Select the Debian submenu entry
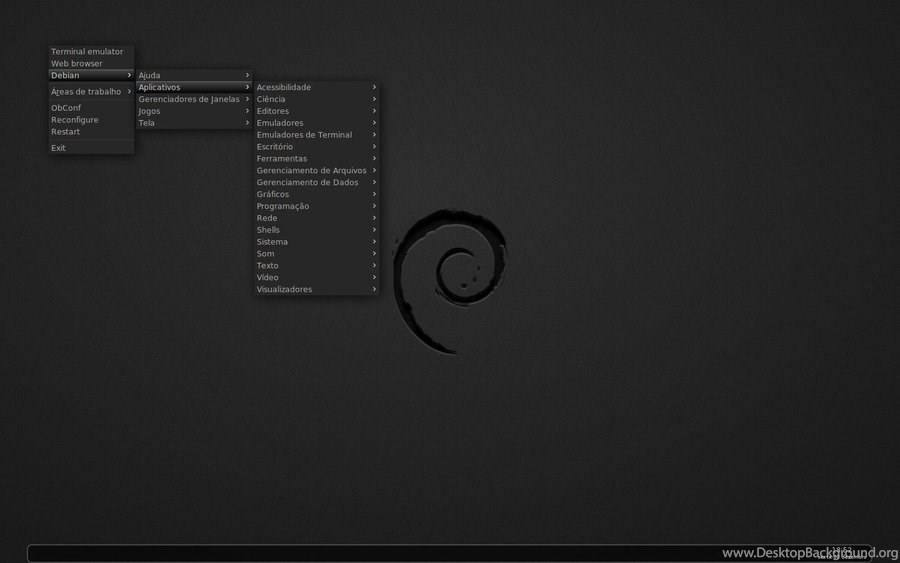Screen dimensions: 900x563 pyautogui.click(x=91, y=75)
